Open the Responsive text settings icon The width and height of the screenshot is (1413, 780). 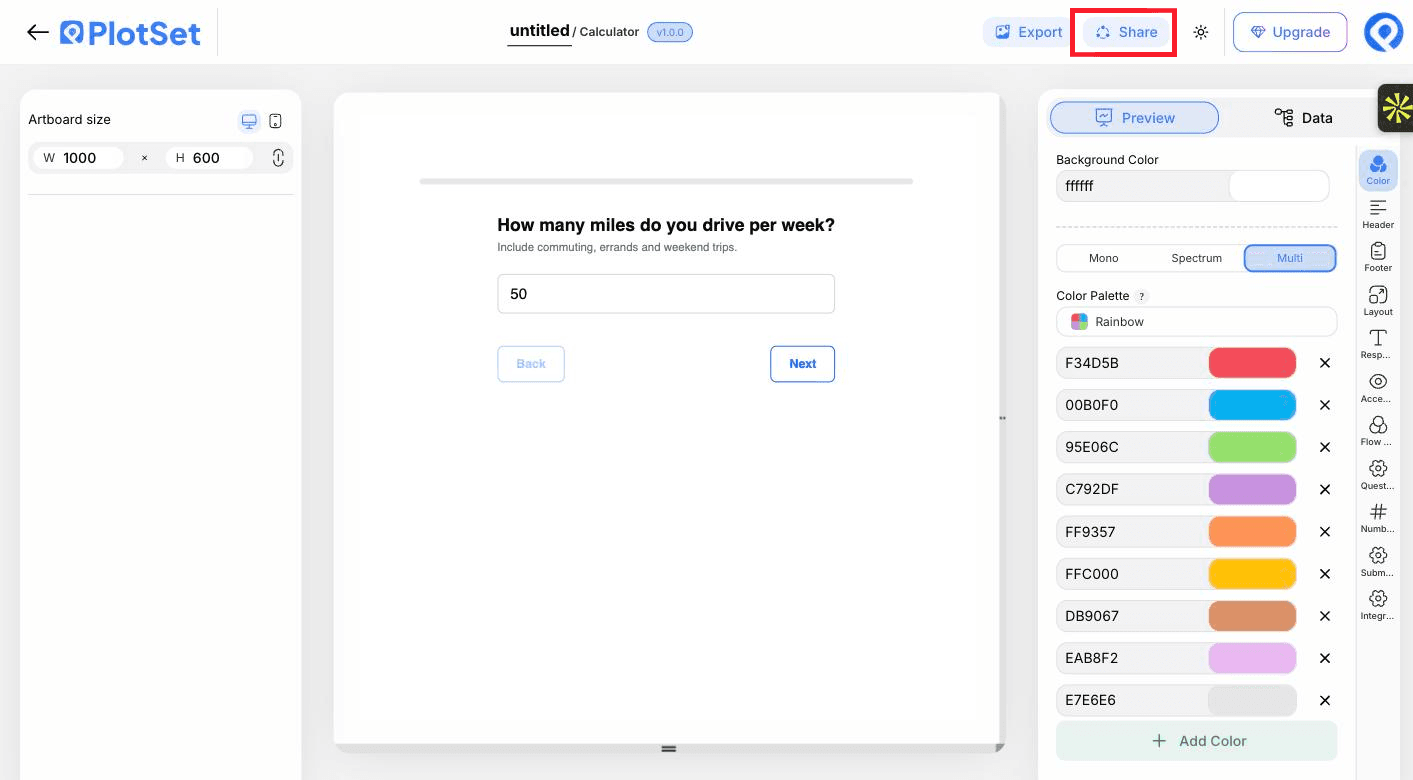pyautogui.click(x=1378, y=344)
